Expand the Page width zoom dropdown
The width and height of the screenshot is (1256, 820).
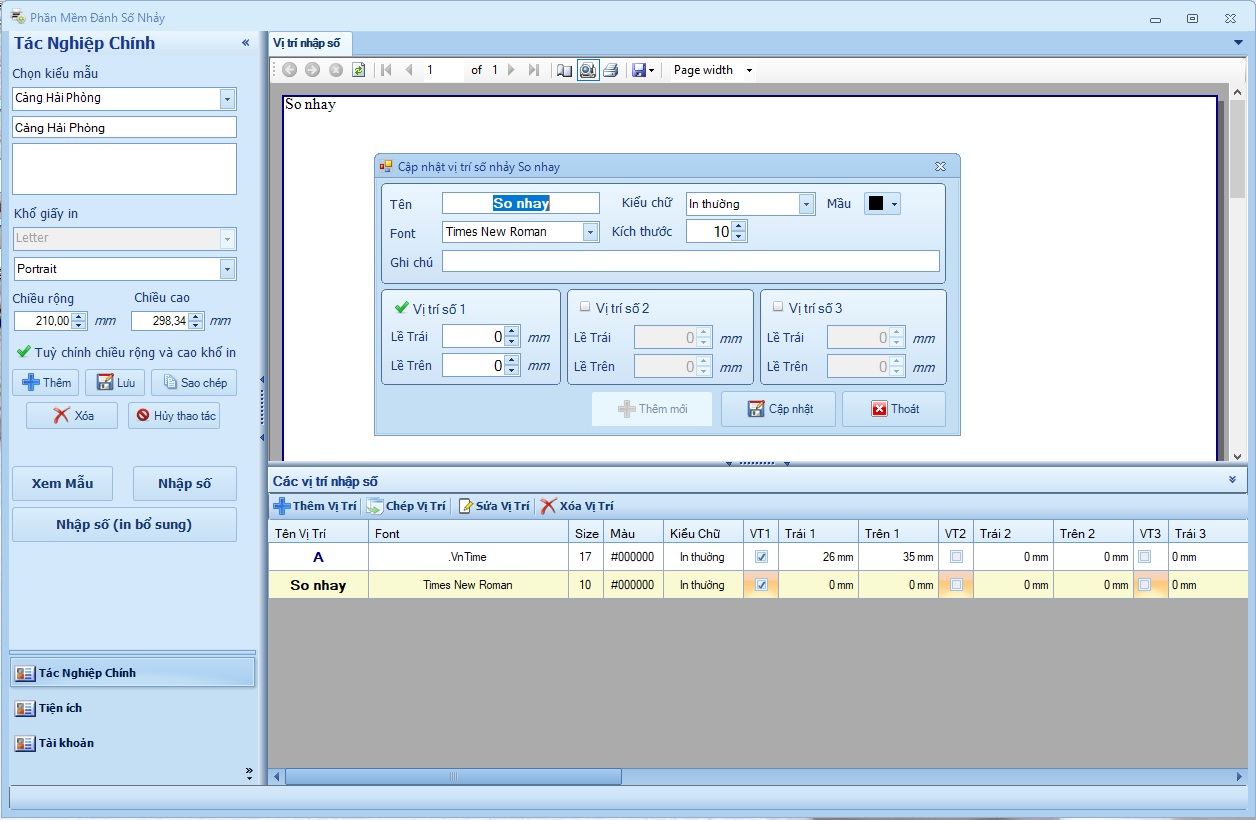pos(749,70)
